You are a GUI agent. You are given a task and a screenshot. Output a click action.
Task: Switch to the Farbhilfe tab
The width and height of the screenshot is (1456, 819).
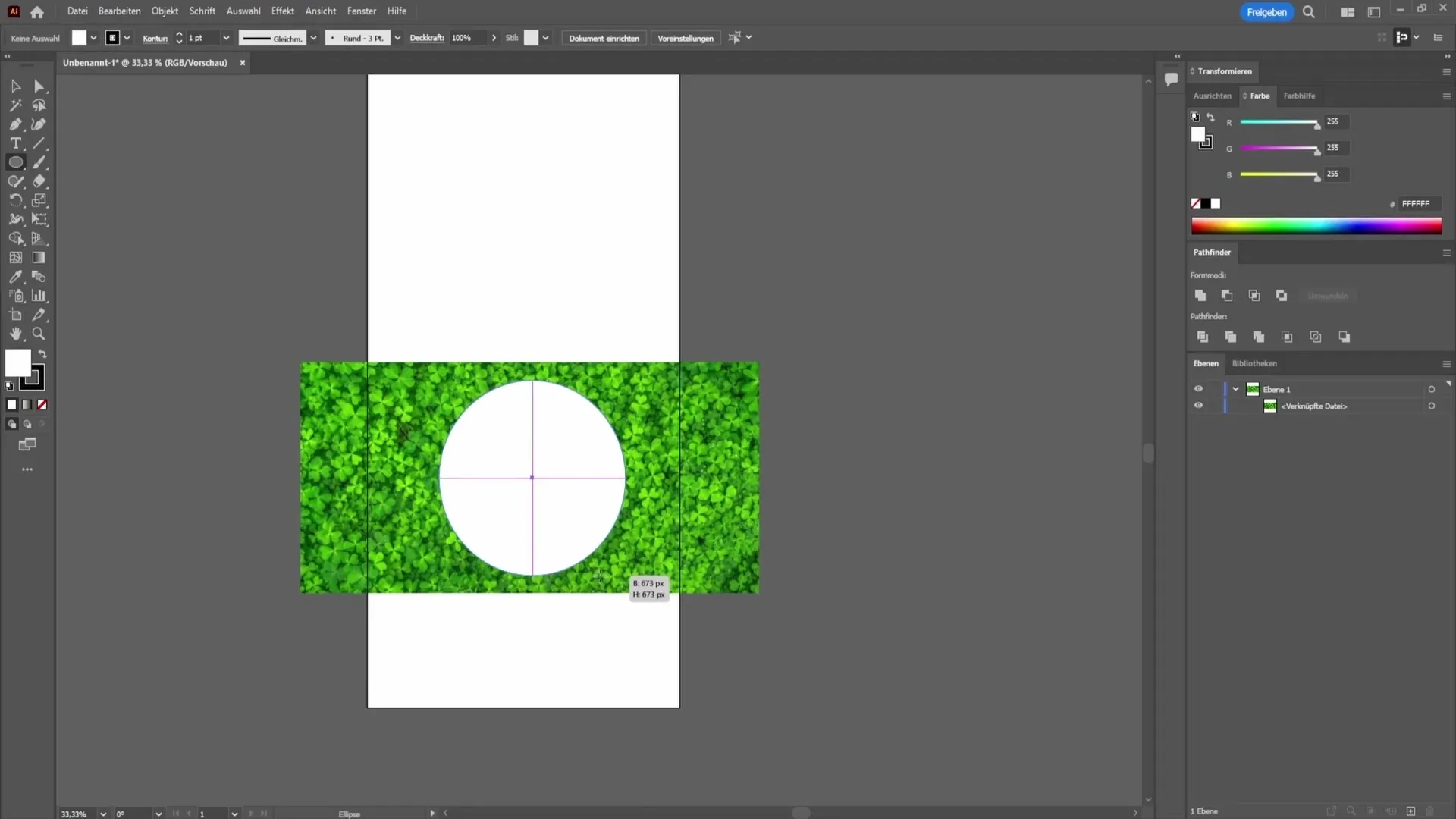click(1299, 96)
